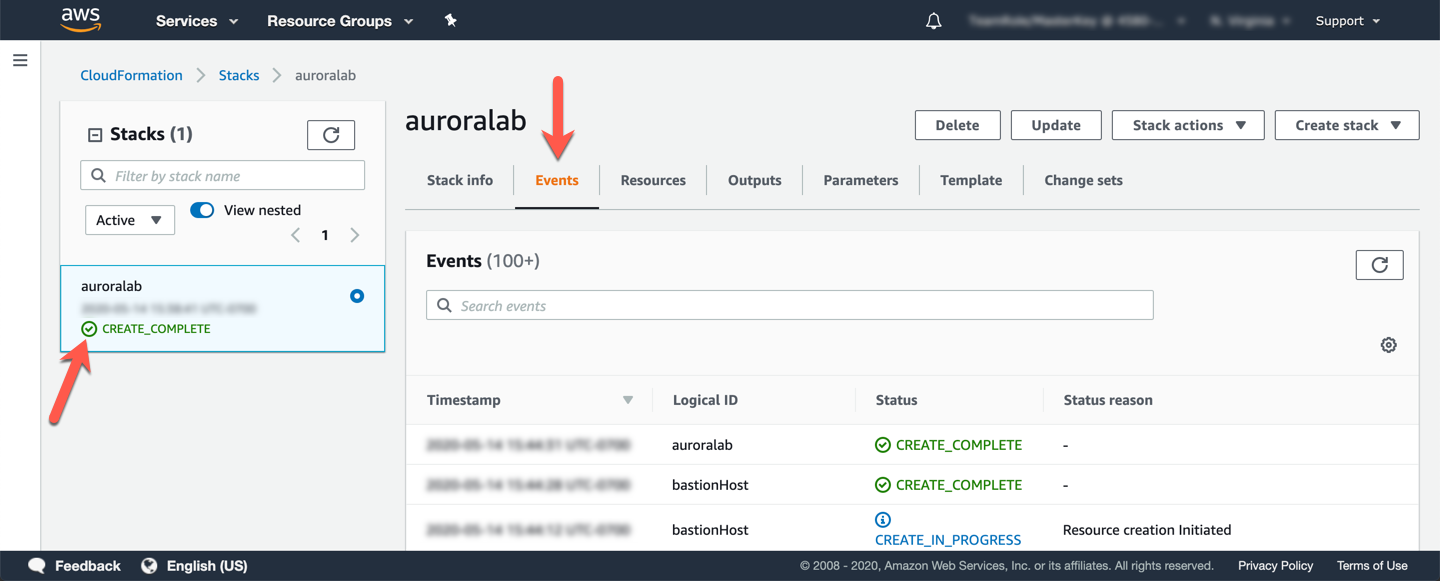Image resolution: width=1440 pixels, height=581 pixels.
Task: Click the CREATE_IN_PROGRESS info icon
Action: (883, 520)
